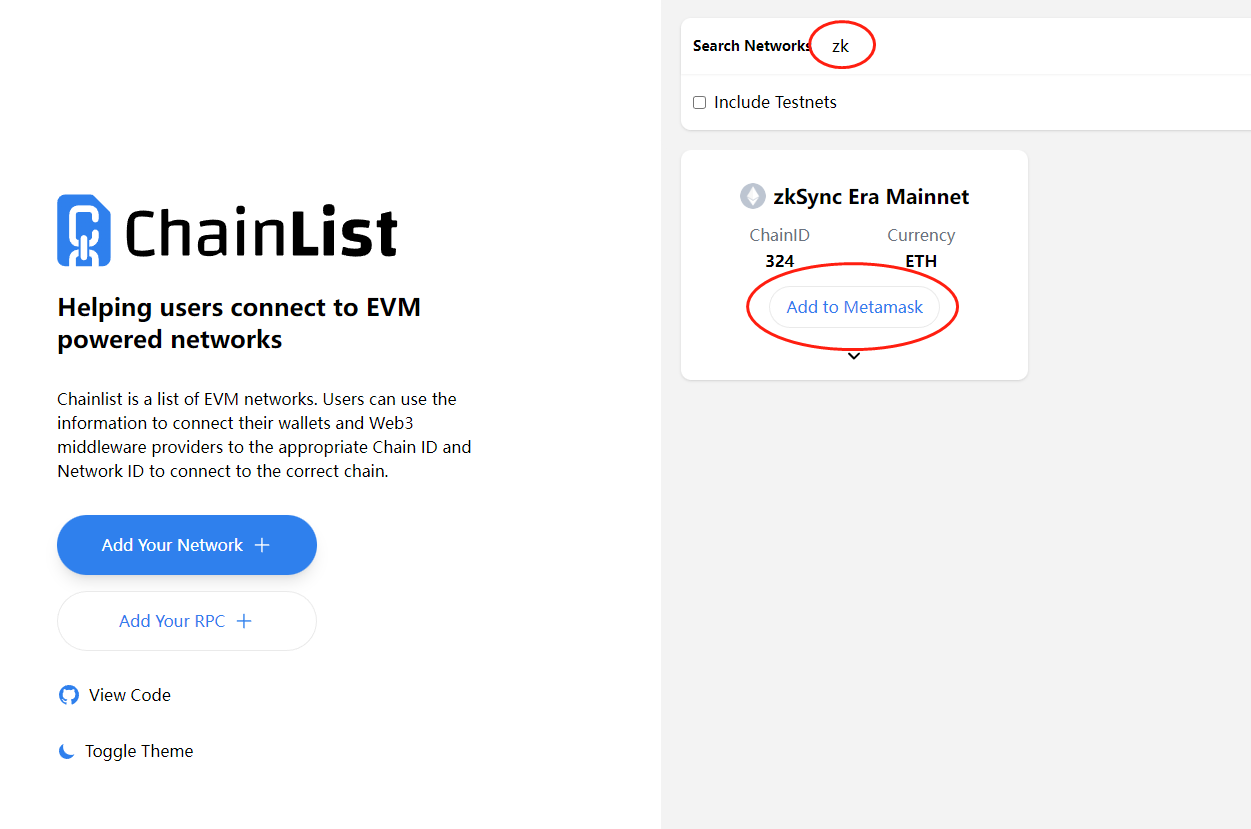Click the Include Testnets label text

775,102
